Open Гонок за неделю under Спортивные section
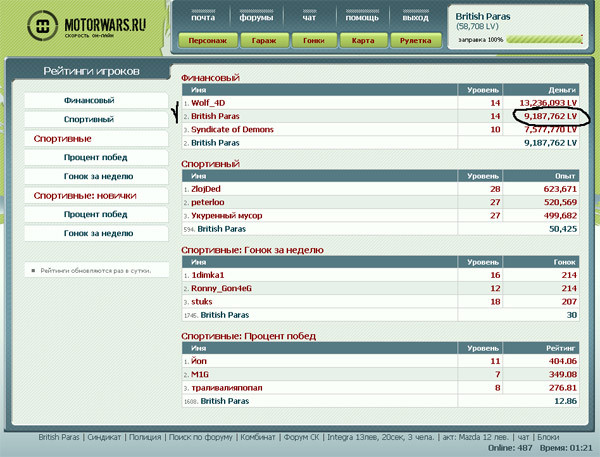 (98, 176)
